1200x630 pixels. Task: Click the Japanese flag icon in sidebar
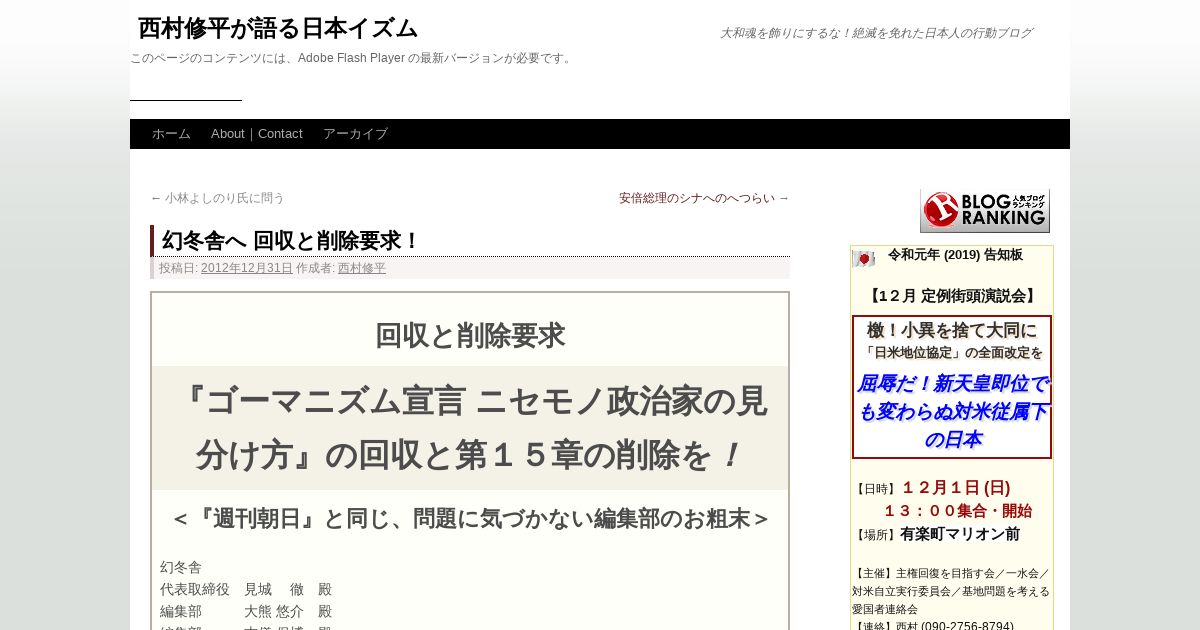[863, 259]
